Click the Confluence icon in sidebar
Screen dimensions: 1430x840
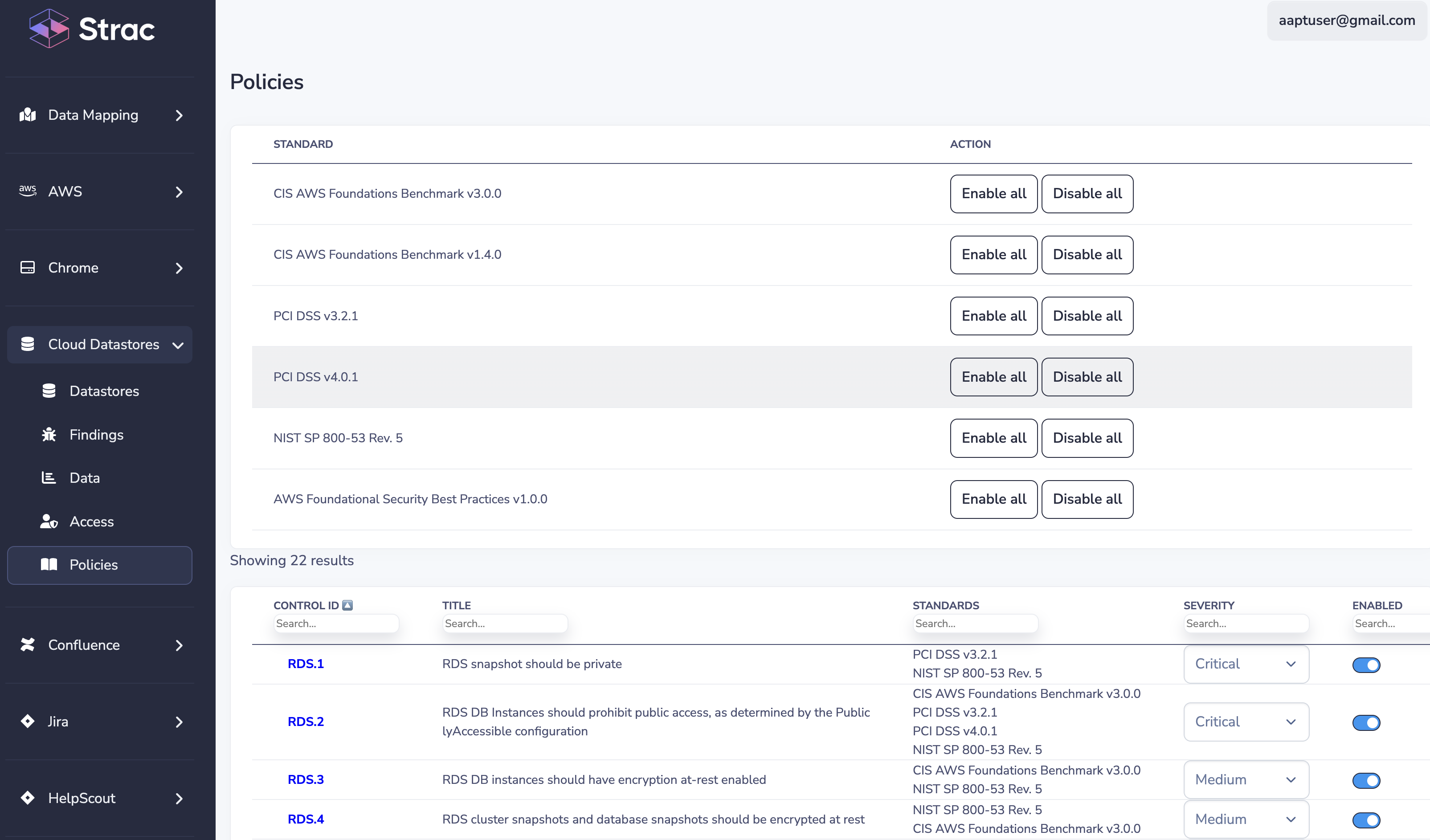pyautogui.click(x=27, y=645)
